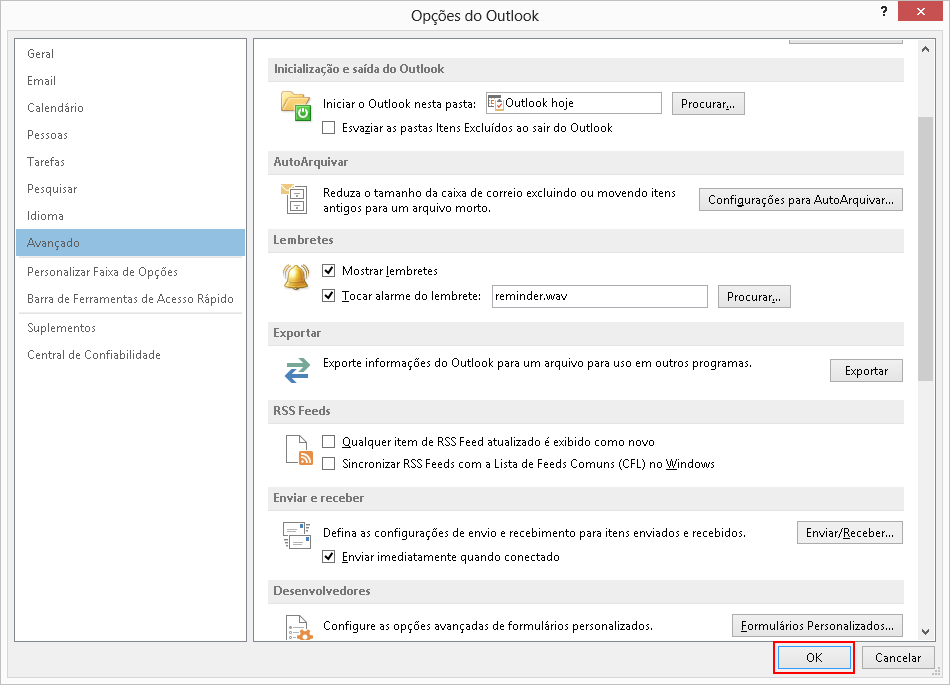Click the reminder.wav sound file field
This screenshot has width=950, height=685.
[599, 296]
